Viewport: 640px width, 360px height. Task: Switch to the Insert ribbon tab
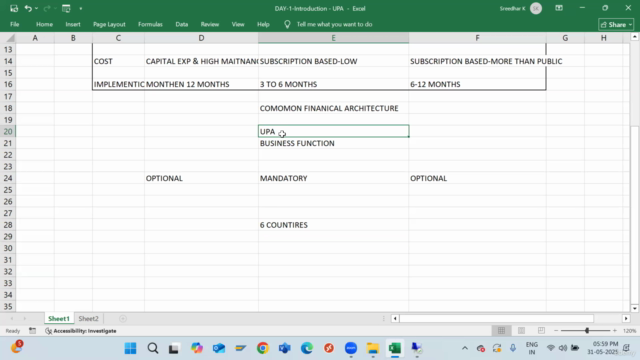(73, 24)
